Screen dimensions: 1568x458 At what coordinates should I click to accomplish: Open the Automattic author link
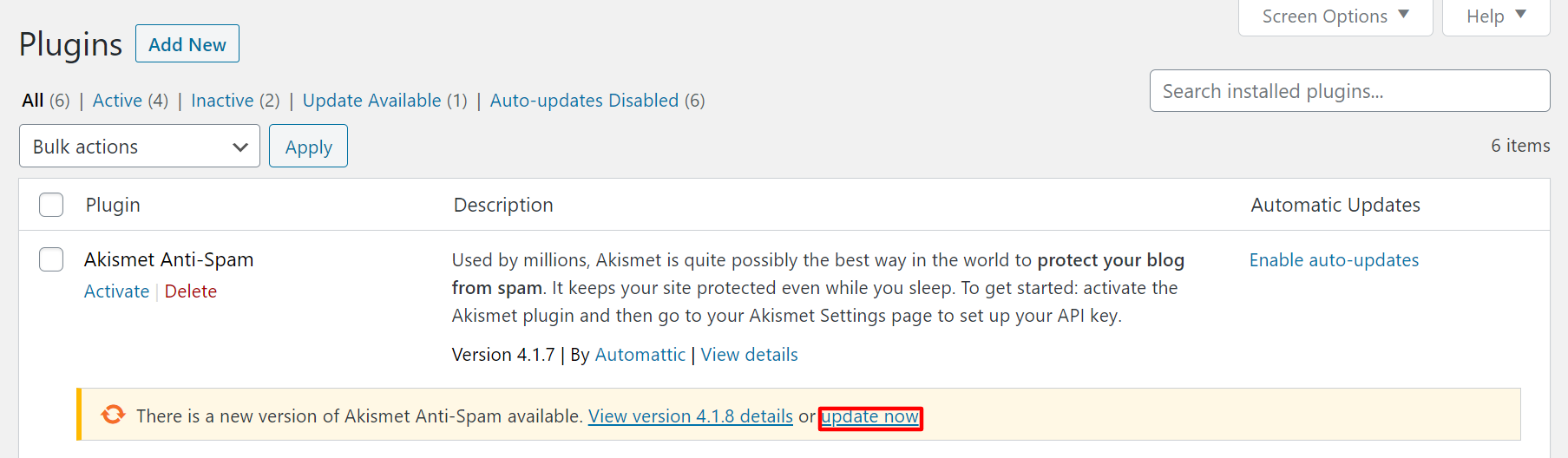pyautogui.click(x=640, y=355)
